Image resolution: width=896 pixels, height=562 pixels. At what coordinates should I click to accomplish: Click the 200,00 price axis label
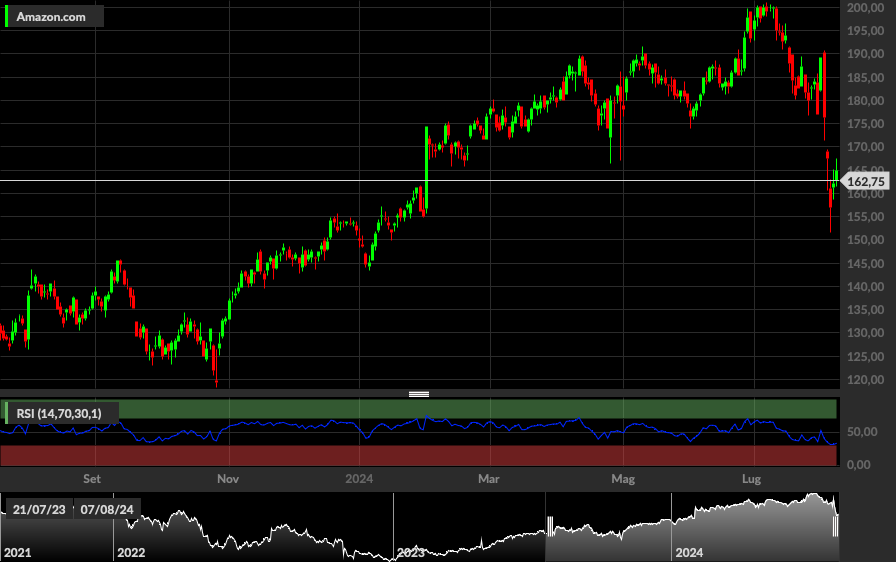[865, 7]
